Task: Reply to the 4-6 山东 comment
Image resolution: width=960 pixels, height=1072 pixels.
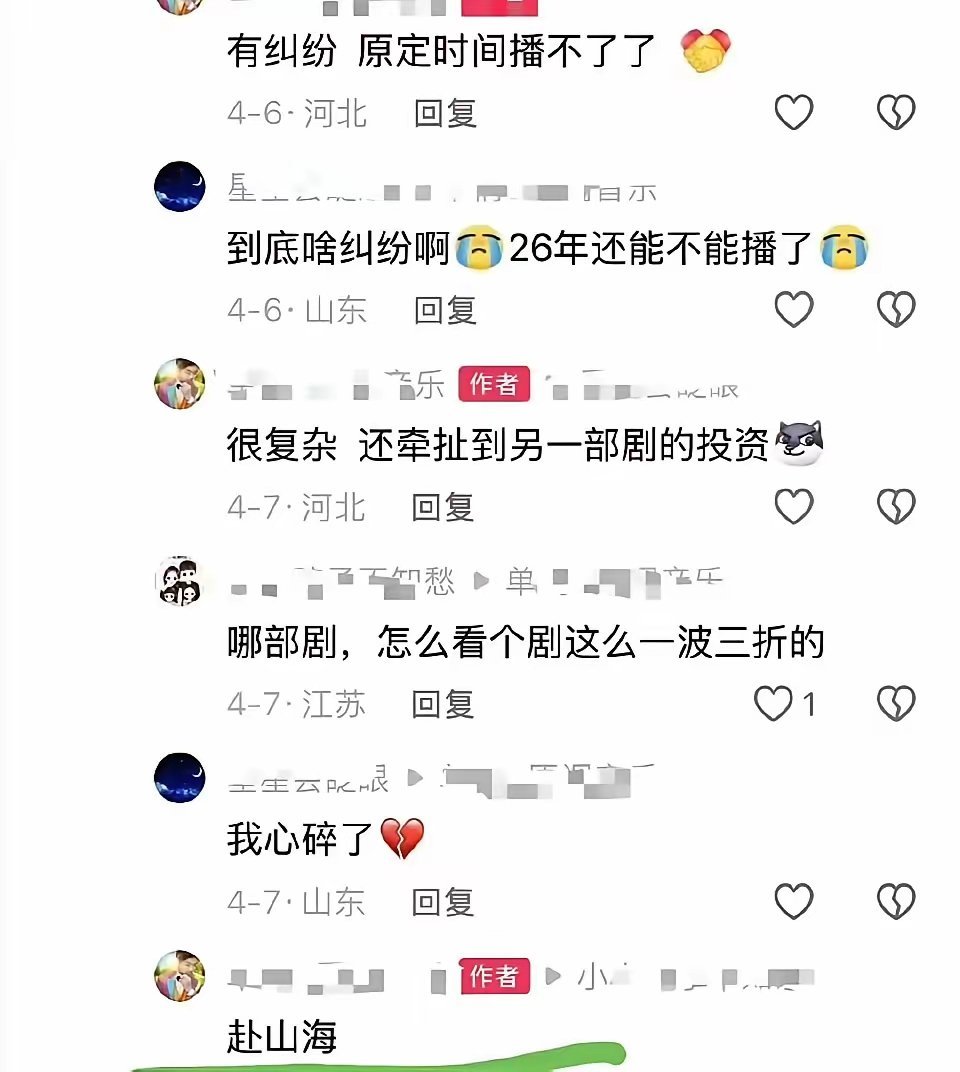Action: (445, 310)
